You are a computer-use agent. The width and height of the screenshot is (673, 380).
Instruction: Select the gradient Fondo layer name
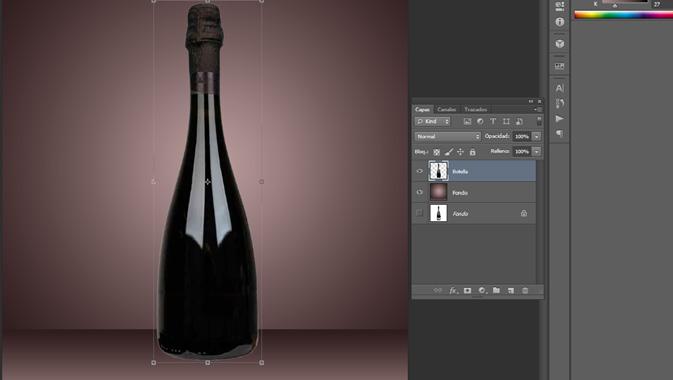(x=460, y=193)
